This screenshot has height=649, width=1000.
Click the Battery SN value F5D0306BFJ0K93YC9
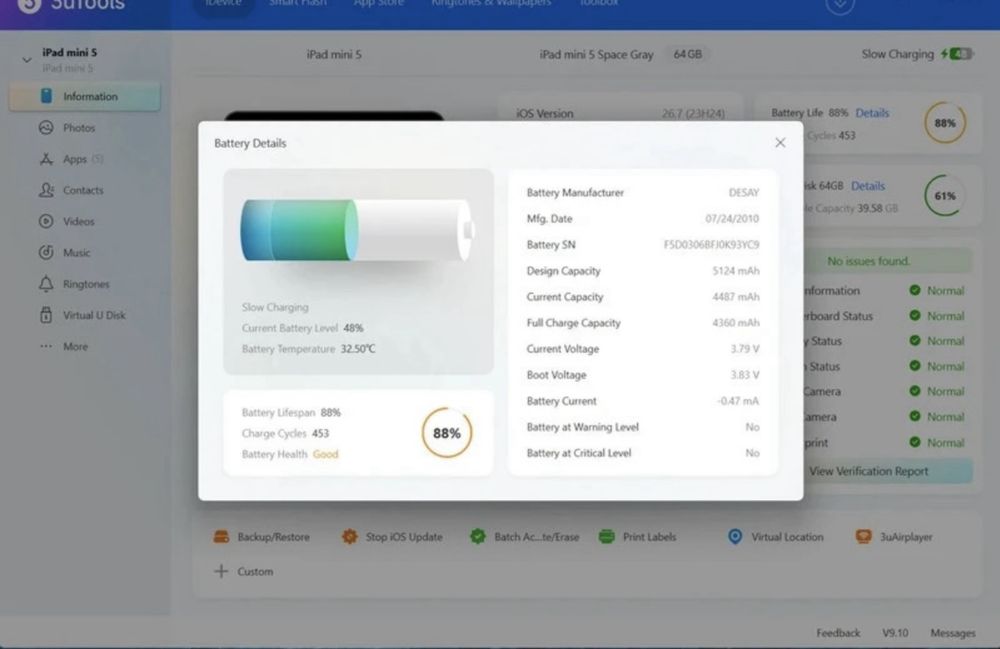[x=711, y=245]
